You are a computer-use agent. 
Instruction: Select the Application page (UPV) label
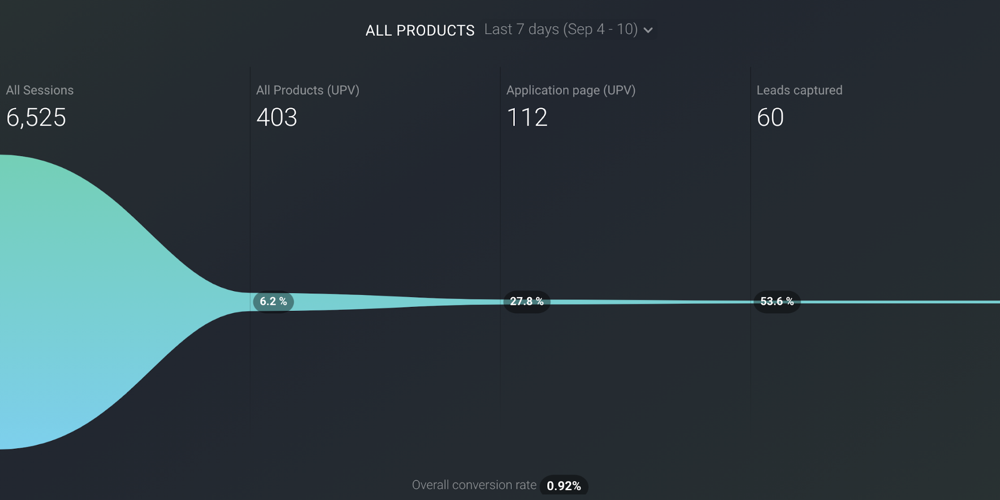pos(570,90)
